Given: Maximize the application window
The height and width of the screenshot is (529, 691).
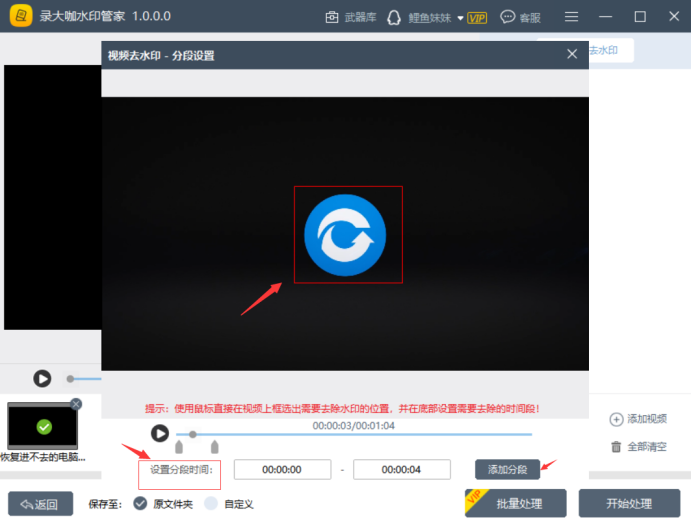Looking at the screenshot, I should 640,17.
